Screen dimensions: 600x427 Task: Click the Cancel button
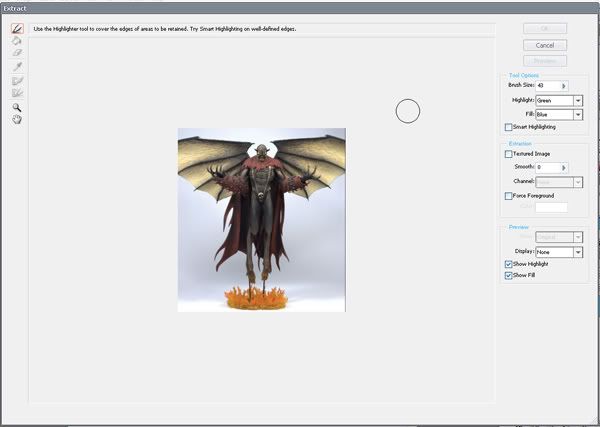click(544, 45)
